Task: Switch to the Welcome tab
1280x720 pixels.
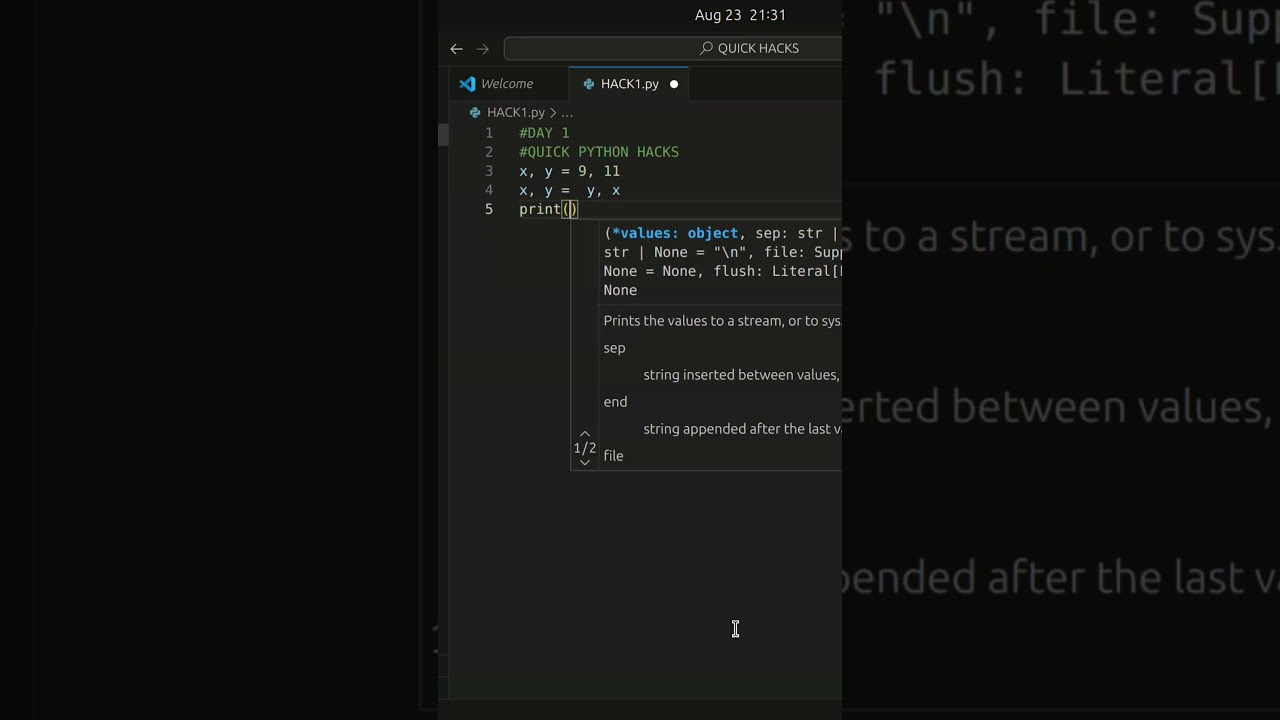Action: 507,84
